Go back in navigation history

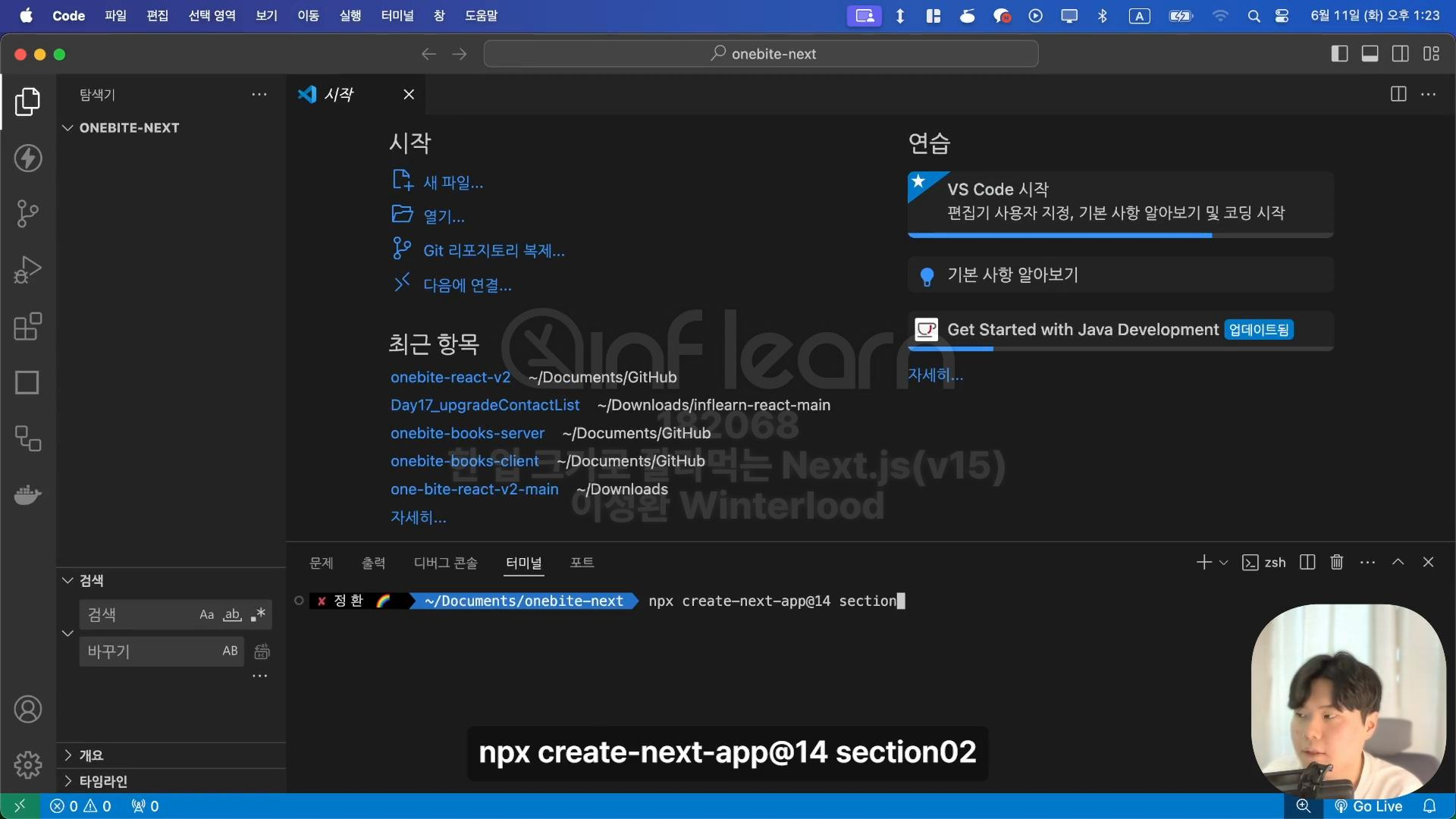pyautogui.click(x=428, y=54)
